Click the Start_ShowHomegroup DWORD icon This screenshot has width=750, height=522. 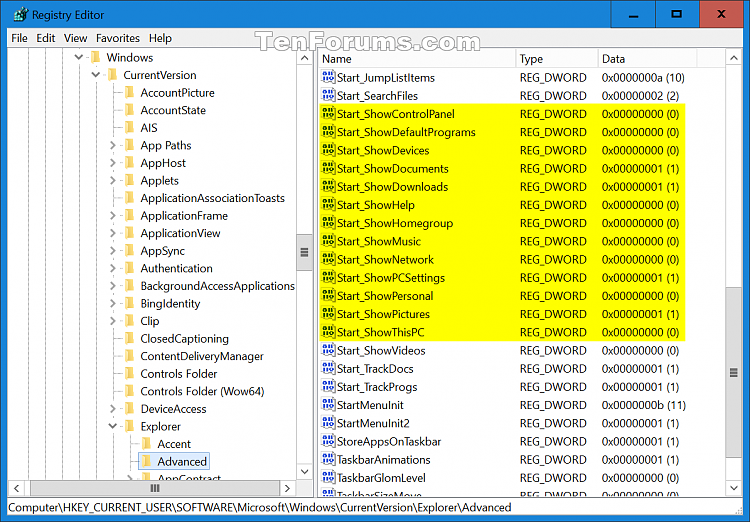pyautogui.click(x=328, y=222)
